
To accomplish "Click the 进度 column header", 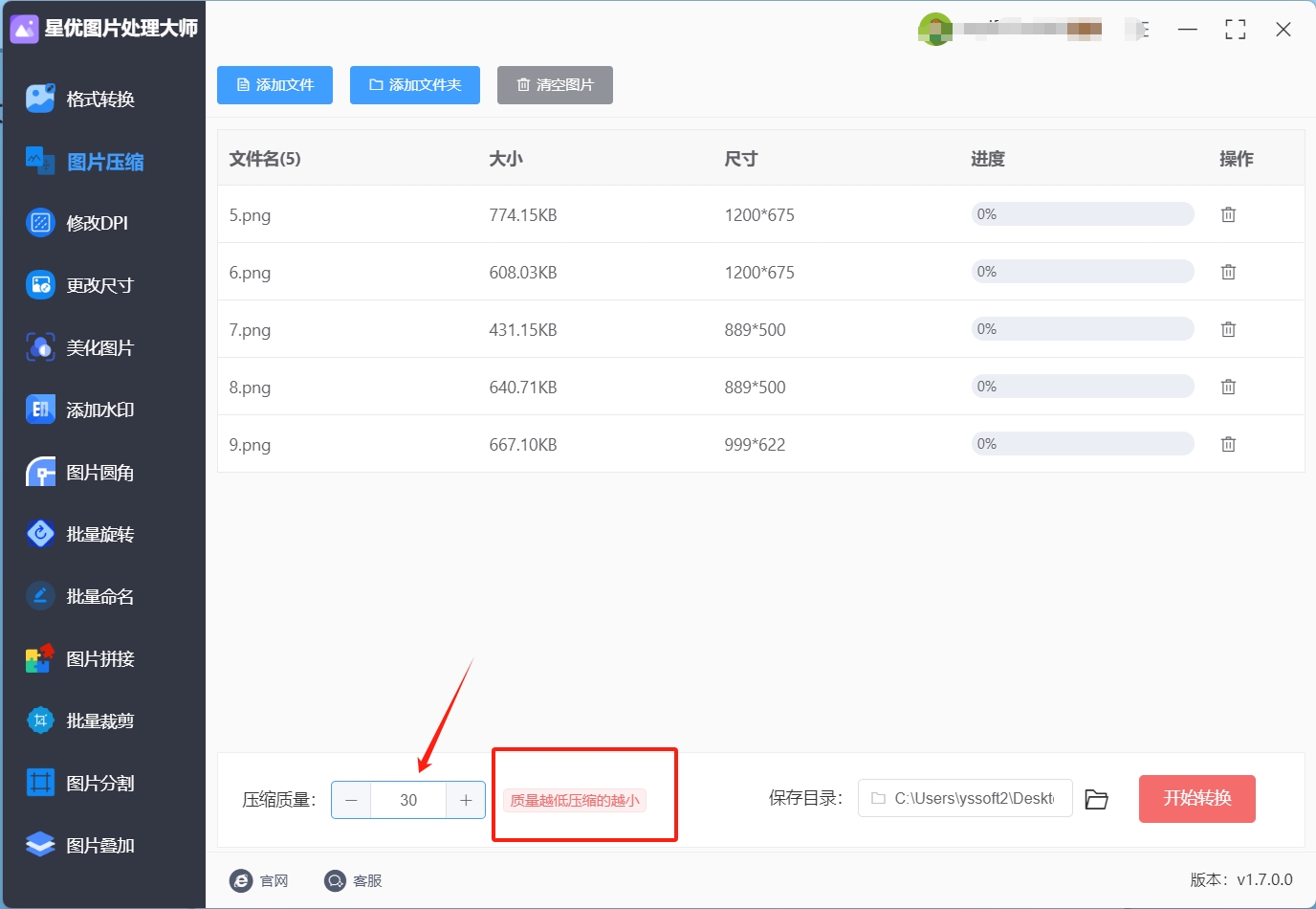I will 988,159.
